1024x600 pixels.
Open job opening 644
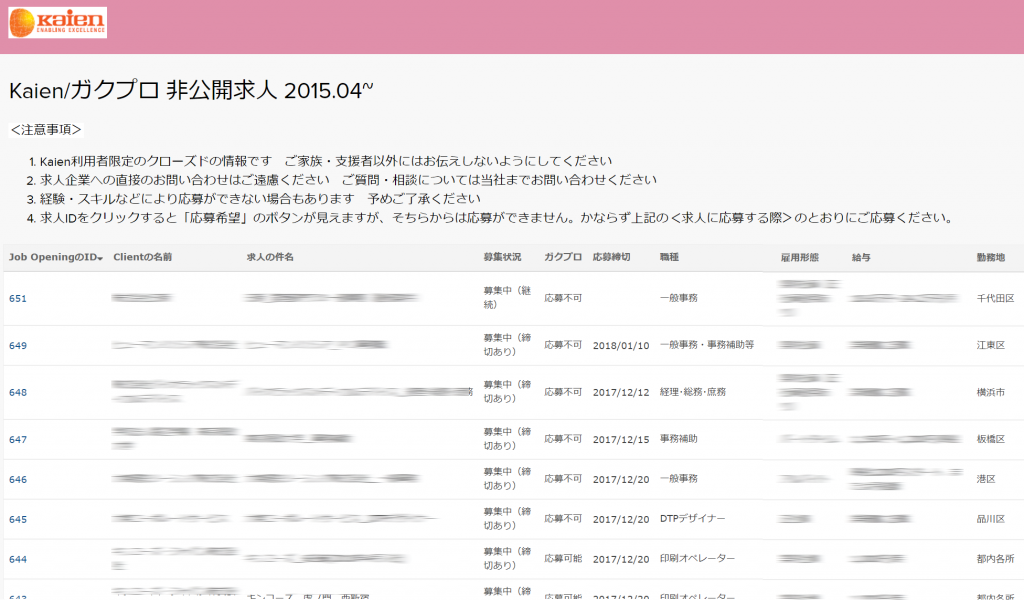(18, 559)
